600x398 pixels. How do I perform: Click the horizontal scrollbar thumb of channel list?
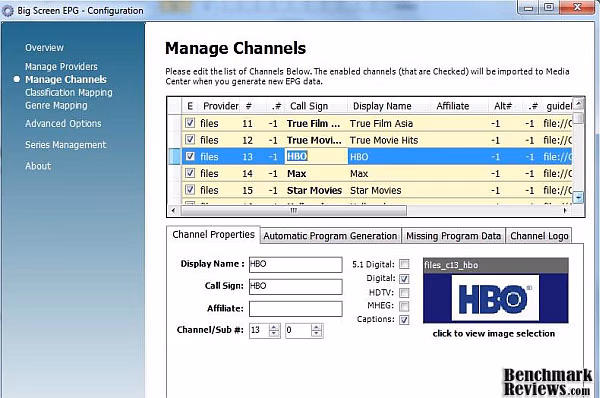click(x=293, y=211)
